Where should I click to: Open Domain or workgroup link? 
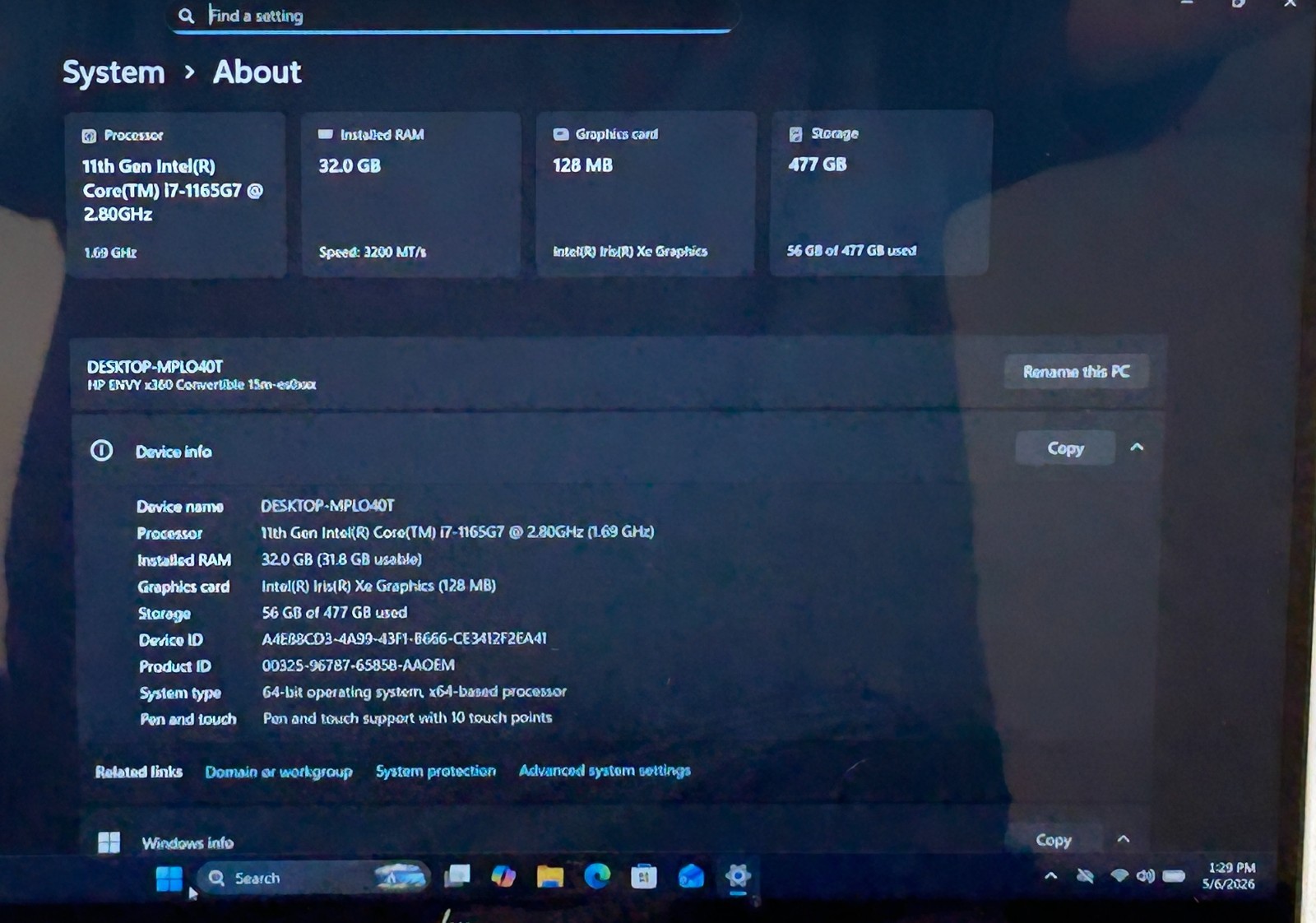tap(279, 772)
